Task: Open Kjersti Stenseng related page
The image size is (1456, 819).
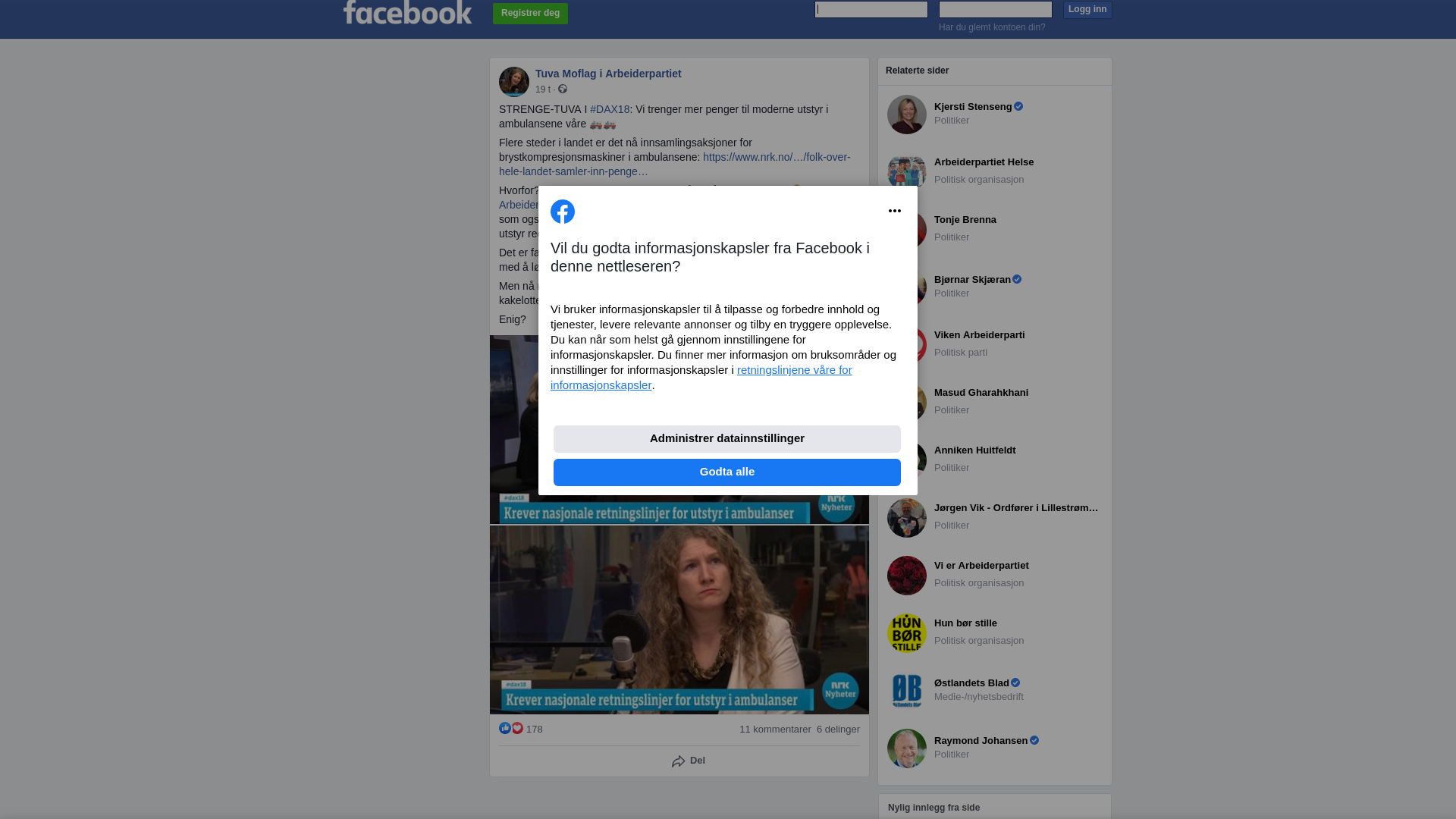Action: [x=973, y=107]
